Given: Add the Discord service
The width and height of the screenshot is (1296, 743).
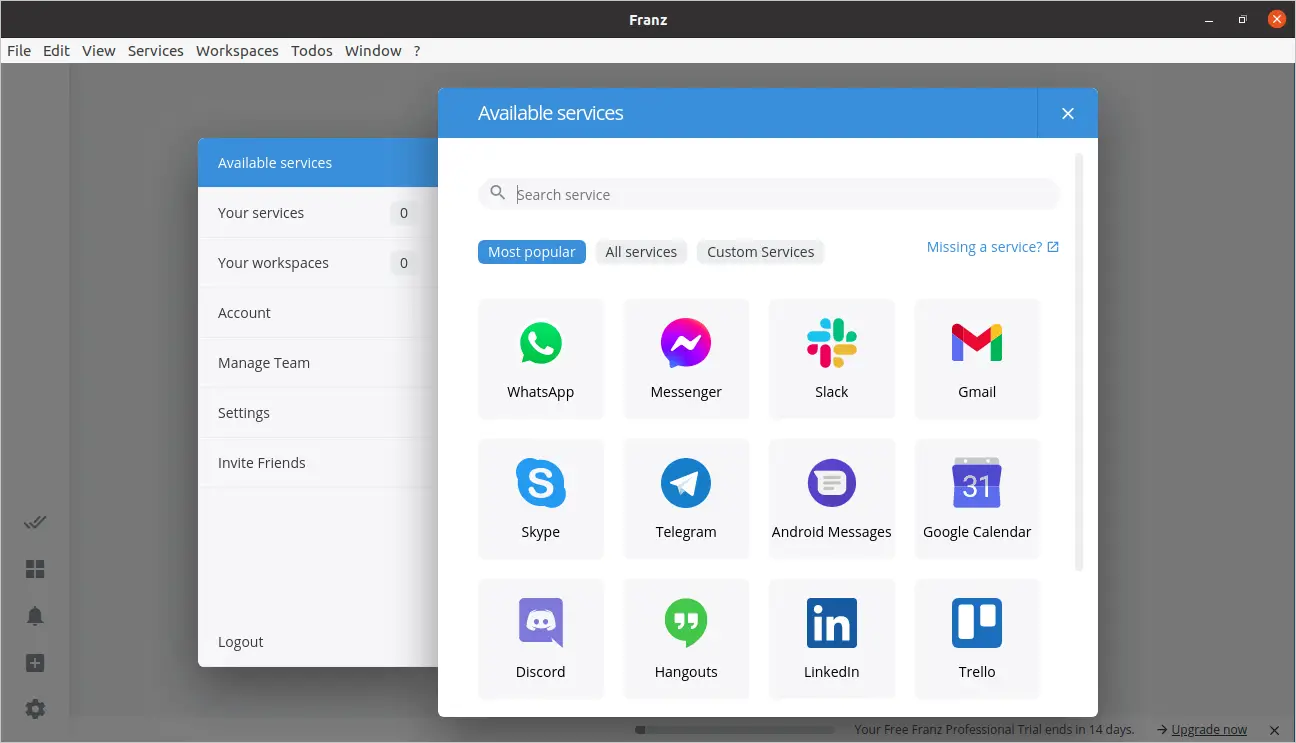Looking at the screenshot, I should 541,639.
